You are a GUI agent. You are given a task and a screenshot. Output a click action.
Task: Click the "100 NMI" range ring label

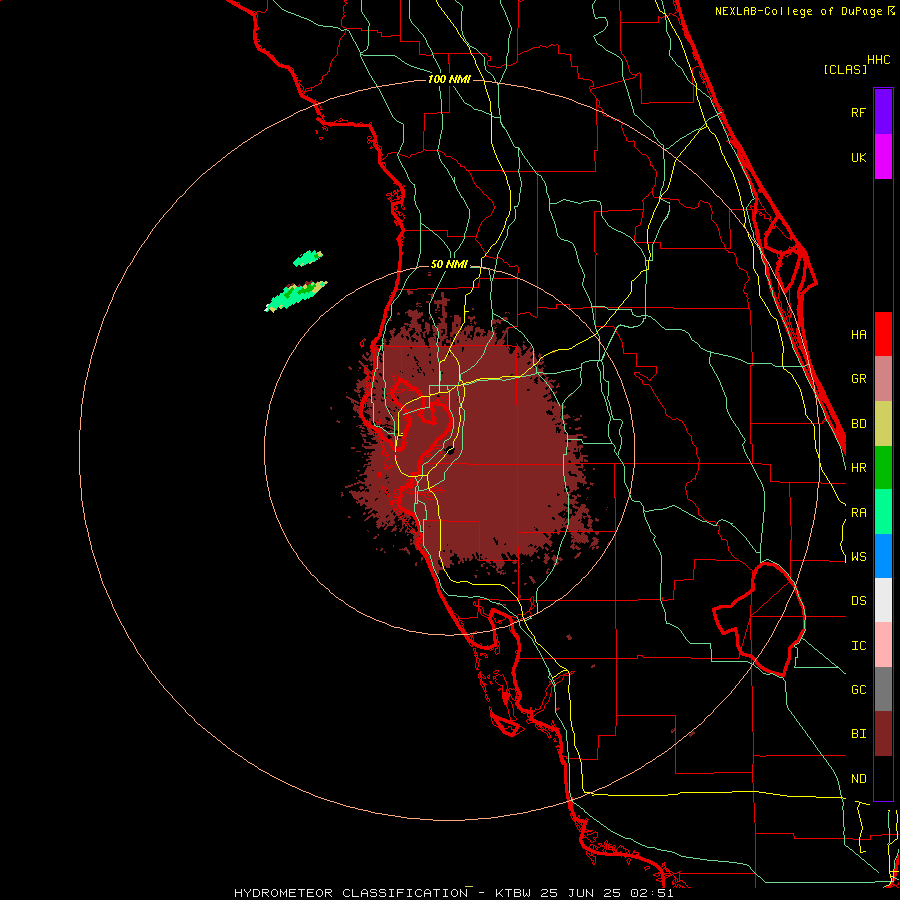pyautogui.click(x=449, y=79)
